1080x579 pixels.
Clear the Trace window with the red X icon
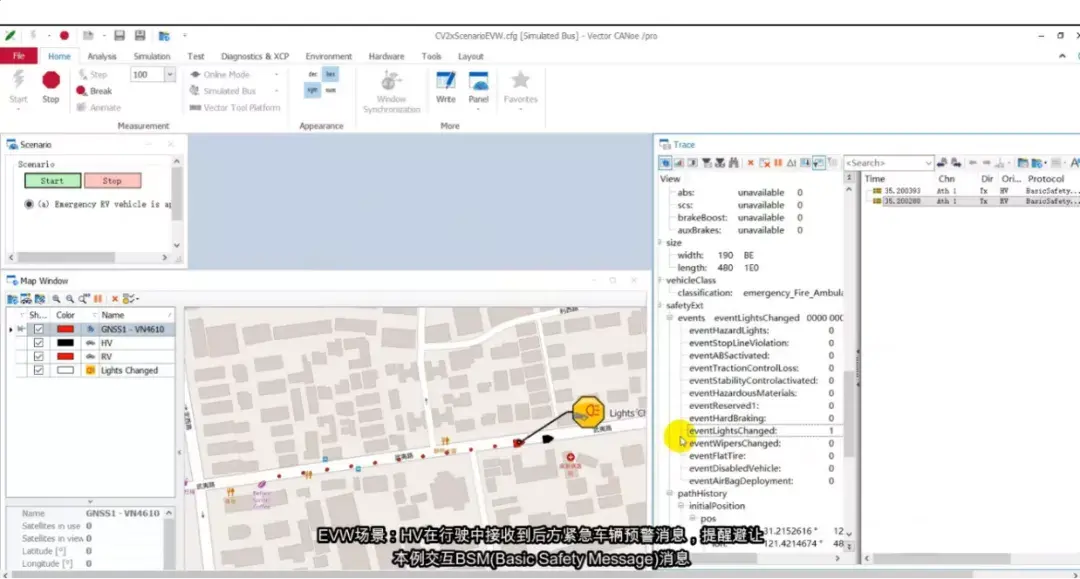click(750, 162)
